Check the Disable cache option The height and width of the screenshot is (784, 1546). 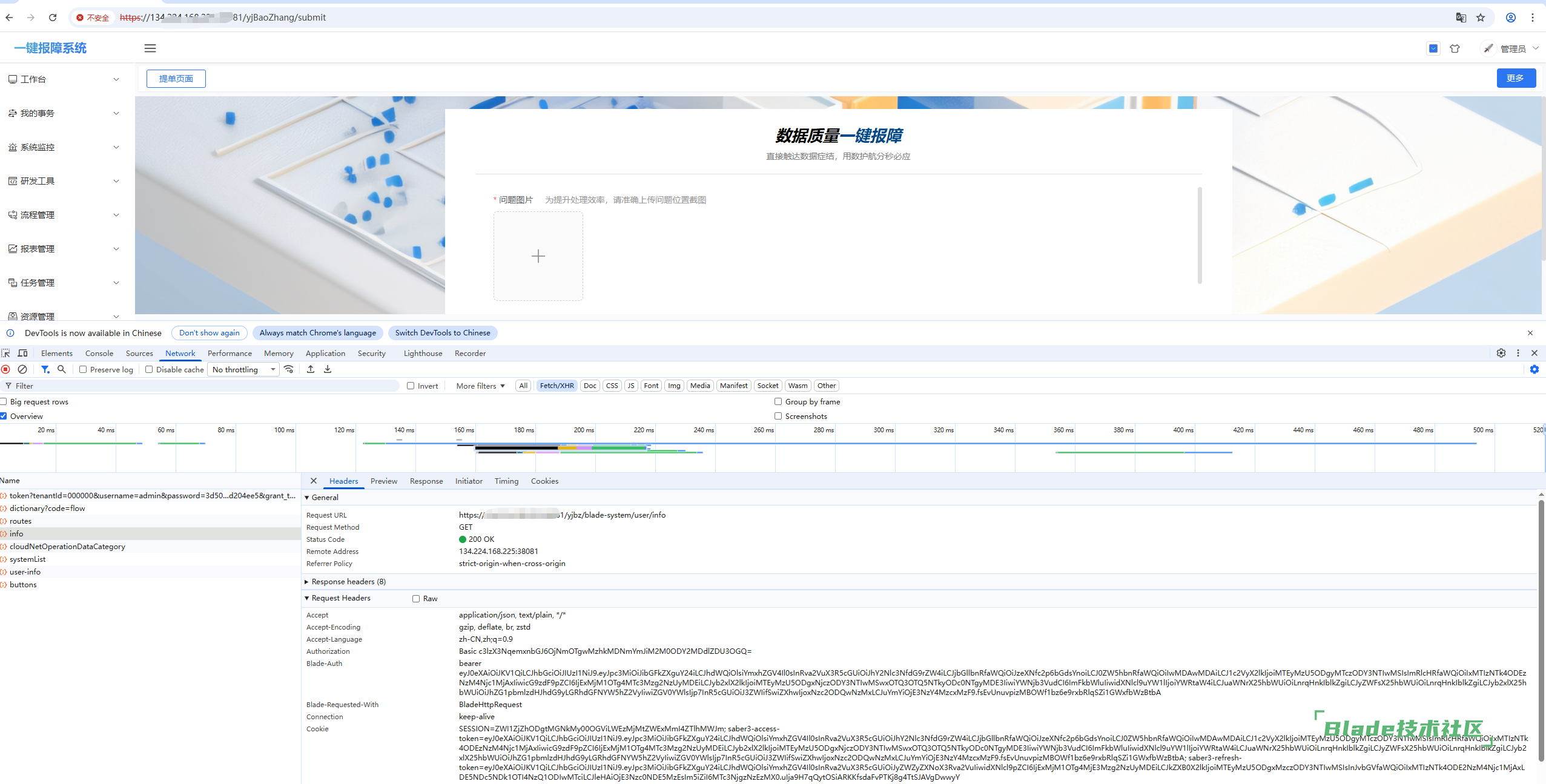click(x=149, y=369)
